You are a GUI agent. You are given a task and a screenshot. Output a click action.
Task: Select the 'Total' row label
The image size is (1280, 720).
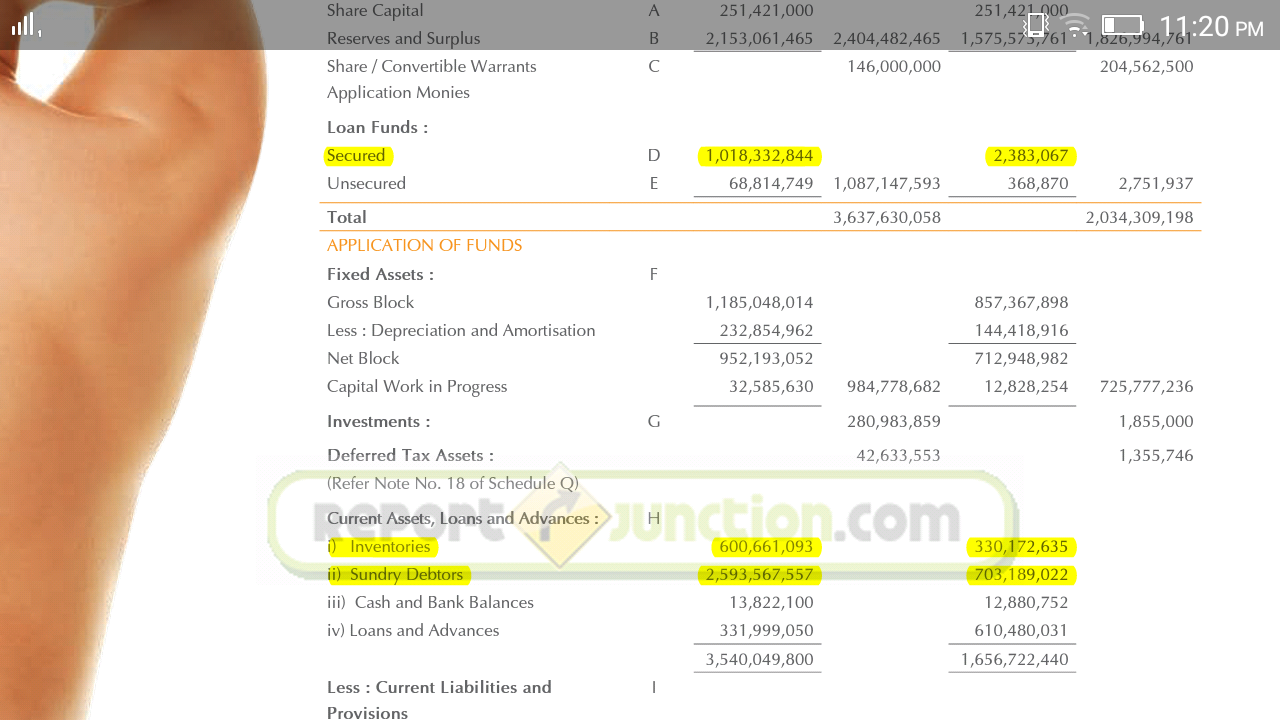347,217
